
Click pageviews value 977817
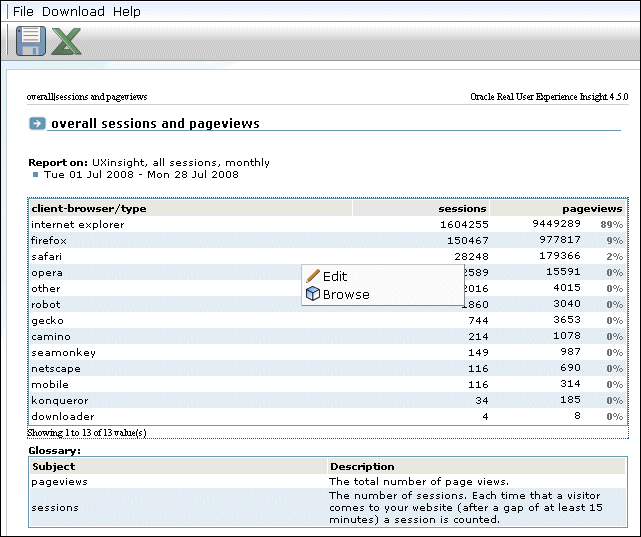coord(560,239)
